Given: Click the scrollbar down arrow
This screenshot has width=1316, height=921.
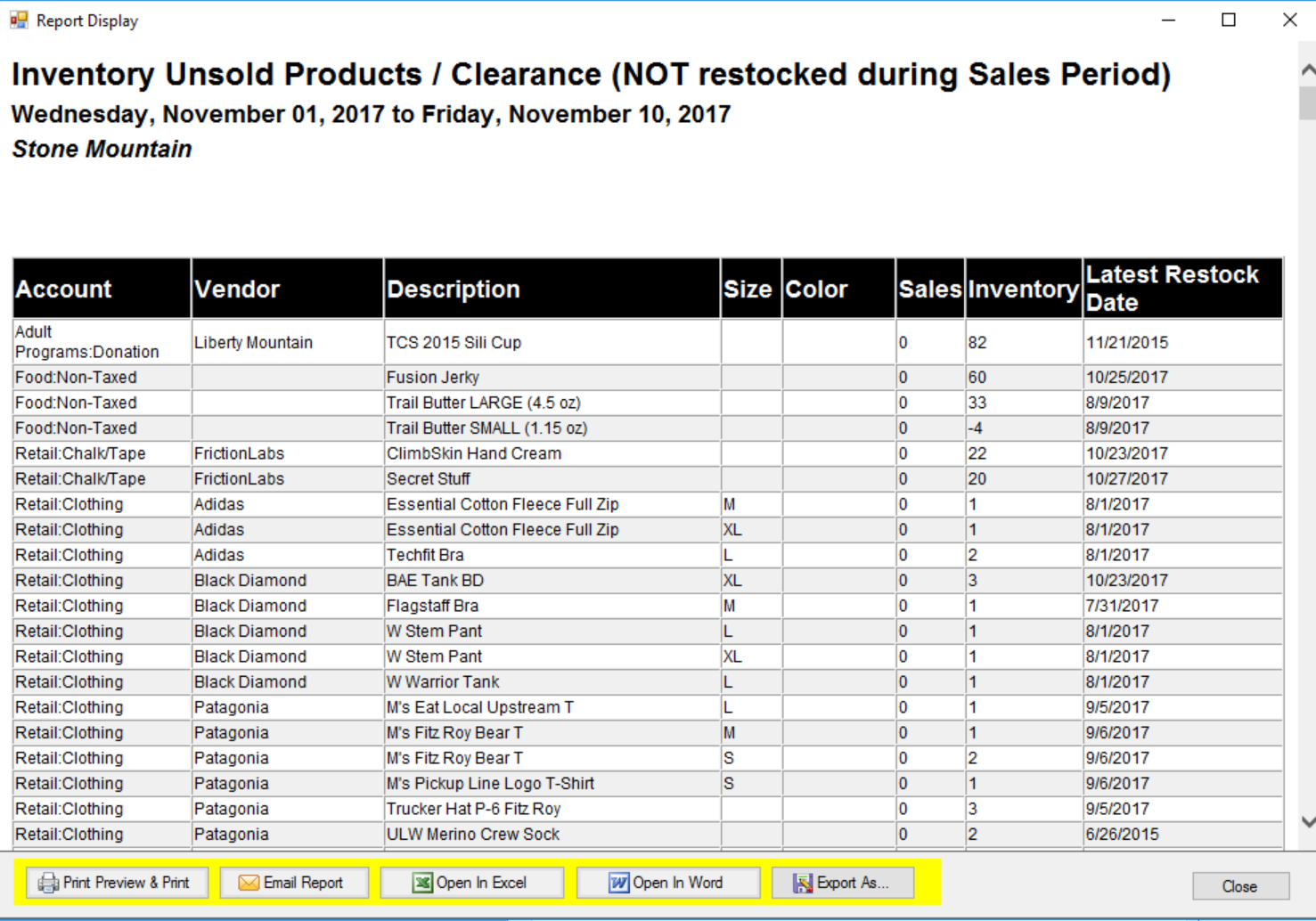Looking at the screenshot, I should pos(1307,821).
